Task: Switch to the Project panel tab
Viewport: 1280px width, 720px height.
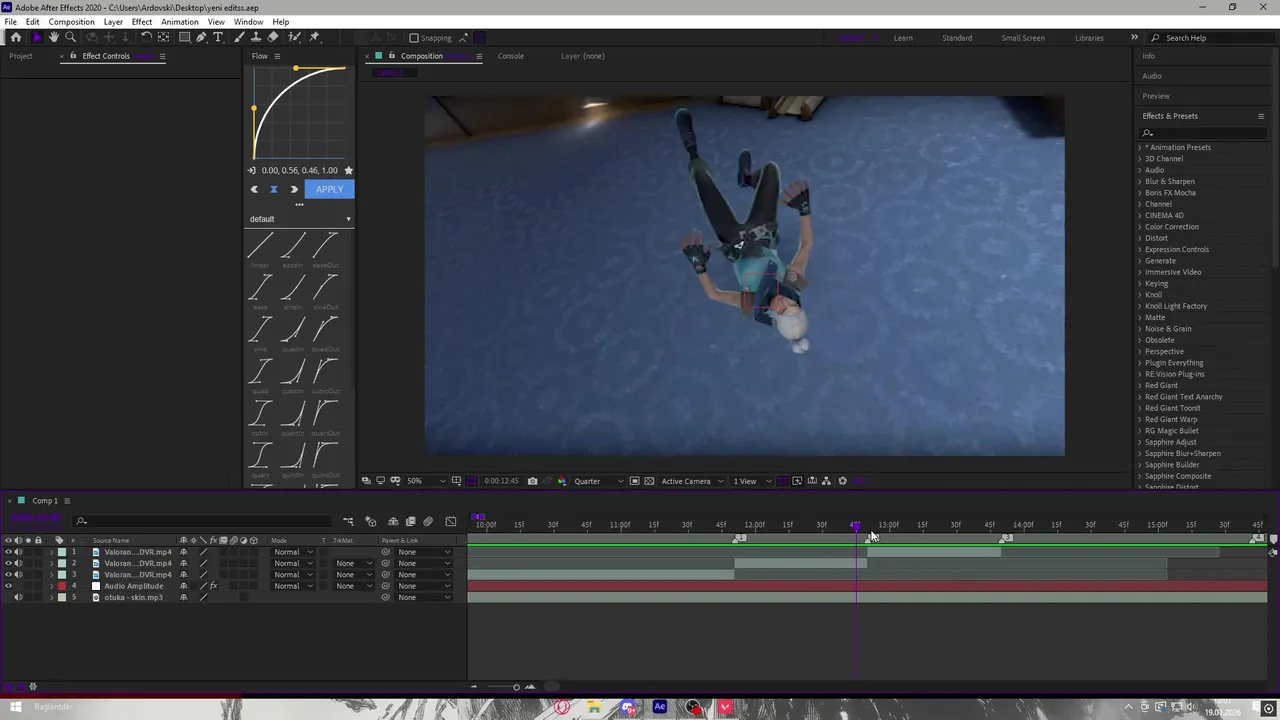Action: coord(21,56)
